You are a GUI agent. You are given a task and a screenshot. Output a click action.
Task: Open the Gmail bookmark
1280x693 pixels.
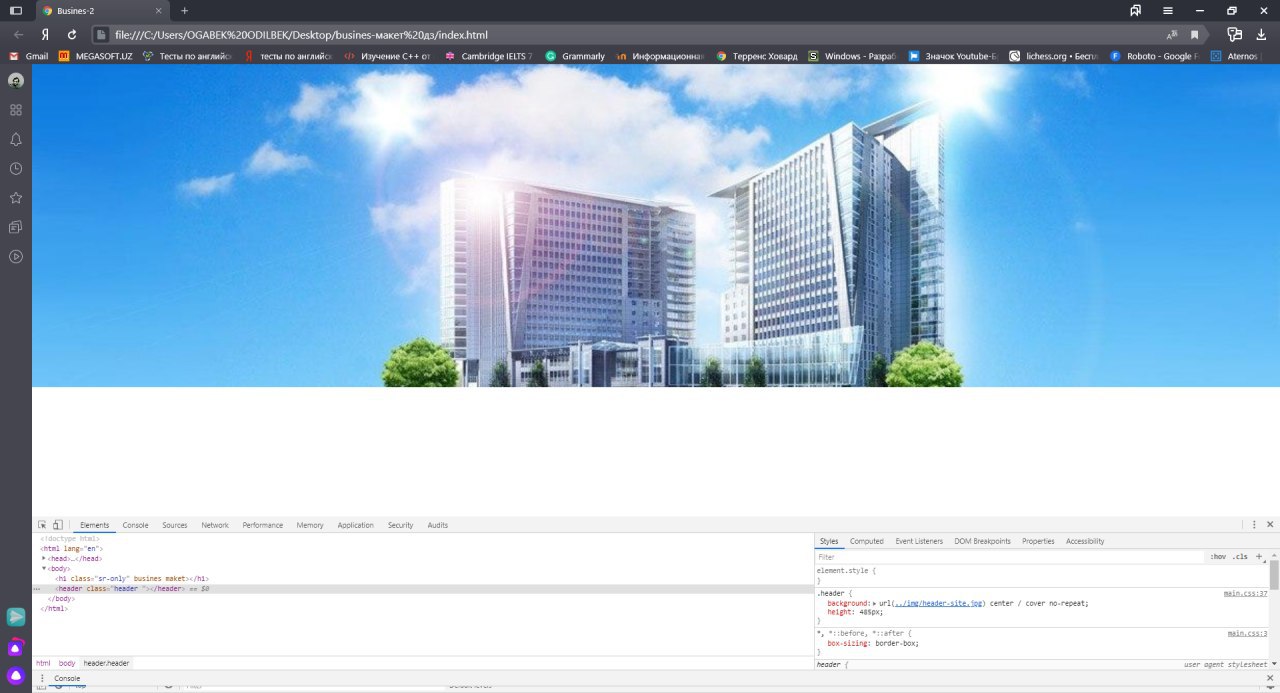(x=28, y=56)
